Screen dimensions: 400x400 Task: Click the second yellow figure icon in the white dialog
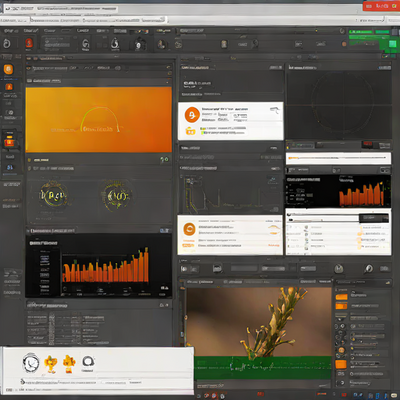pos(69,364)
